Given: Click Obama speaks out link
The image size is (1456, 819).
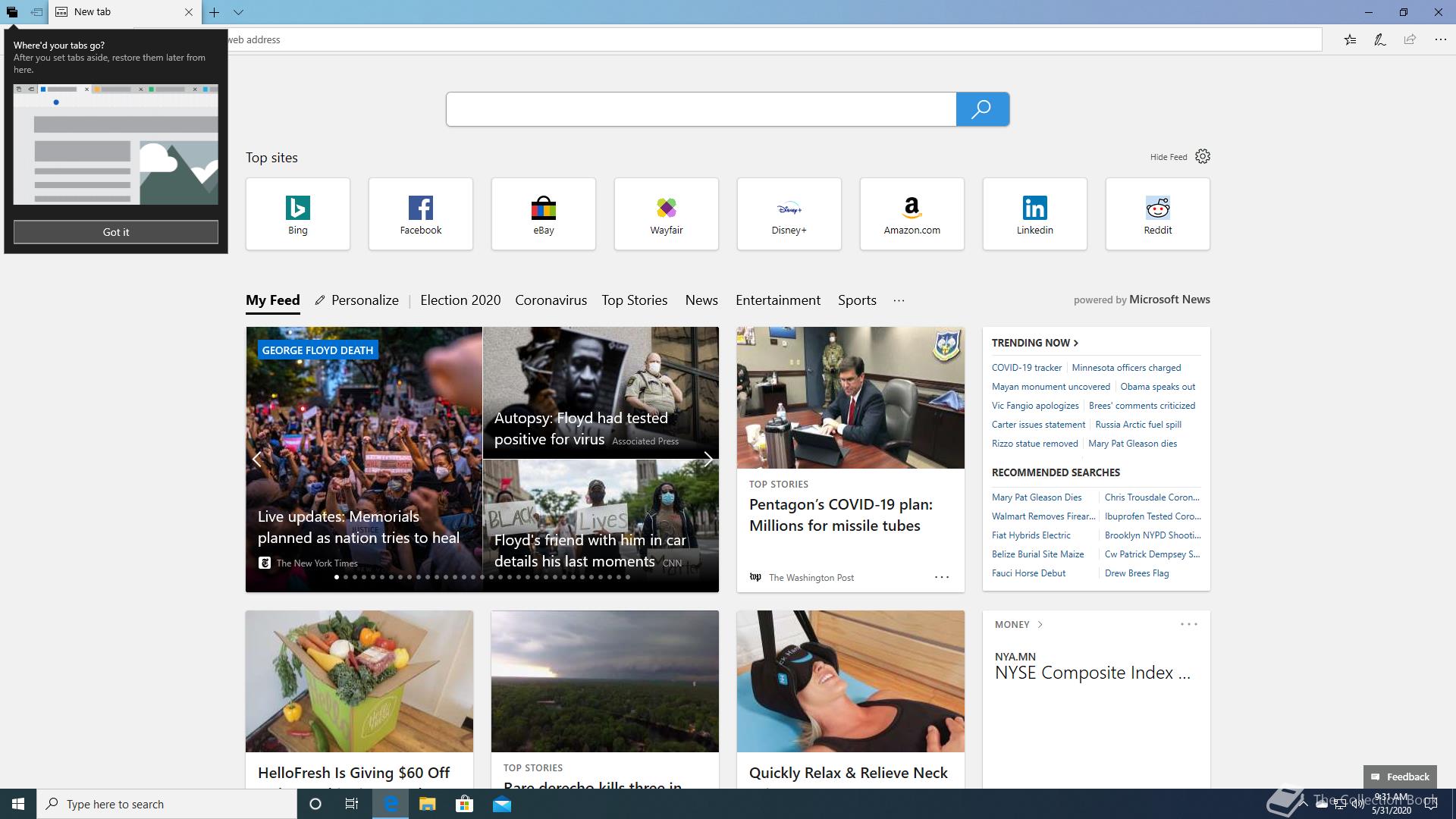Looking at the screenshot, I should (1158, 387).
